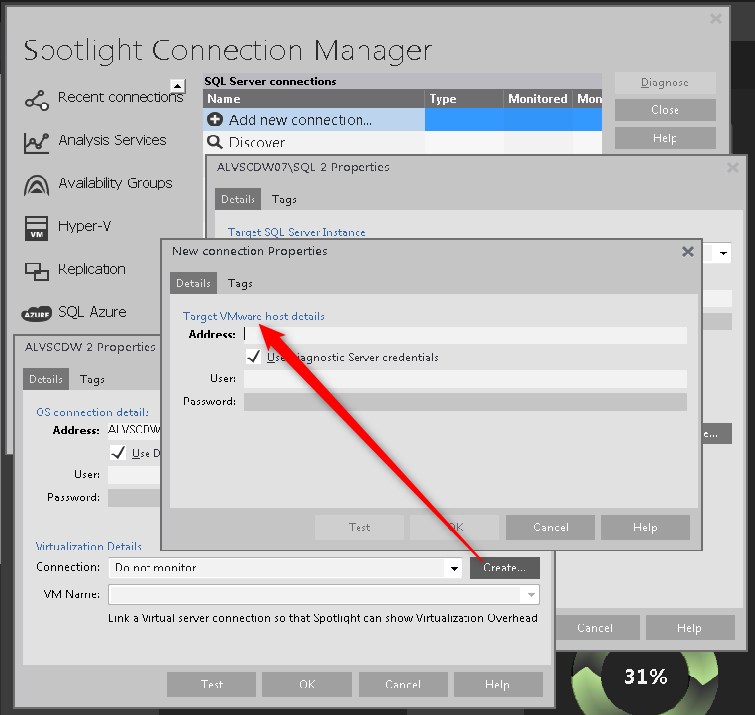This screenshot has width=755, height=715.
Task: Click the plus icon for Add new connection
Action: click(215, 120)
